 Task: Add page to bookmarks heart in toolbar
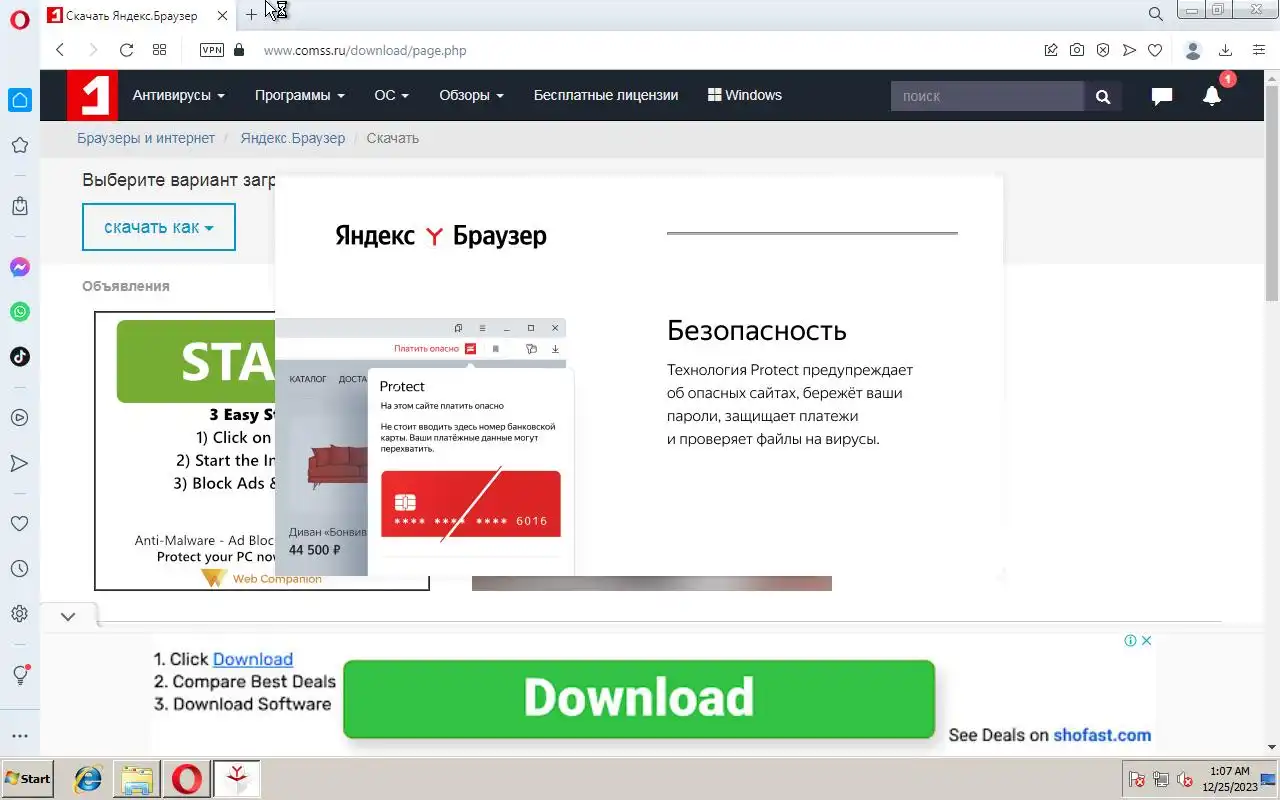(1155, 50)
